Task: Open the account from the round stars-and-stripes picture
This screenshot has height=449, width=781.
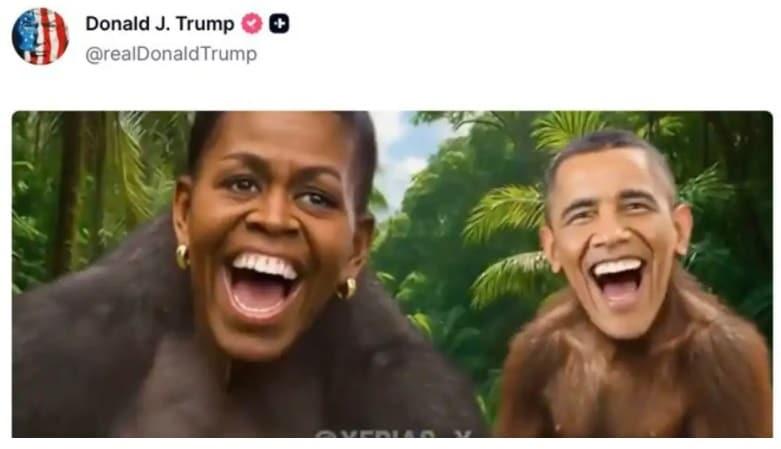Action: [40, 36]
